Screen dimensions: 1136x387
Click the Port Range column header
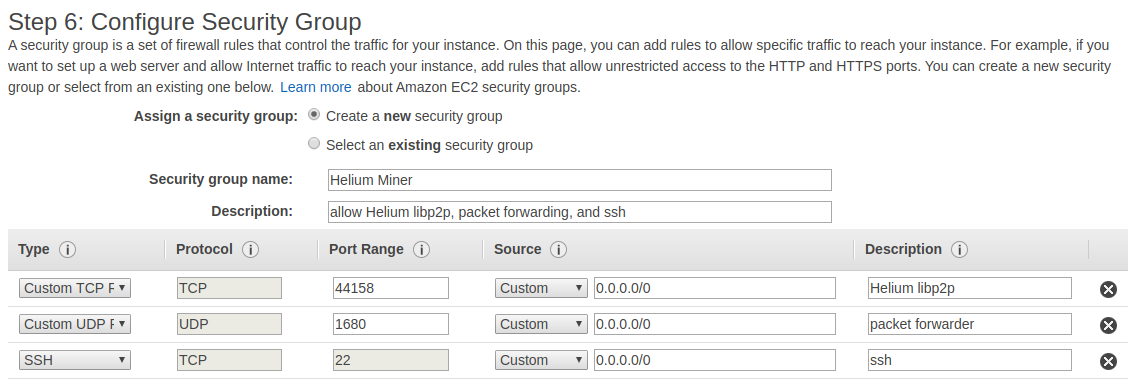366,249
